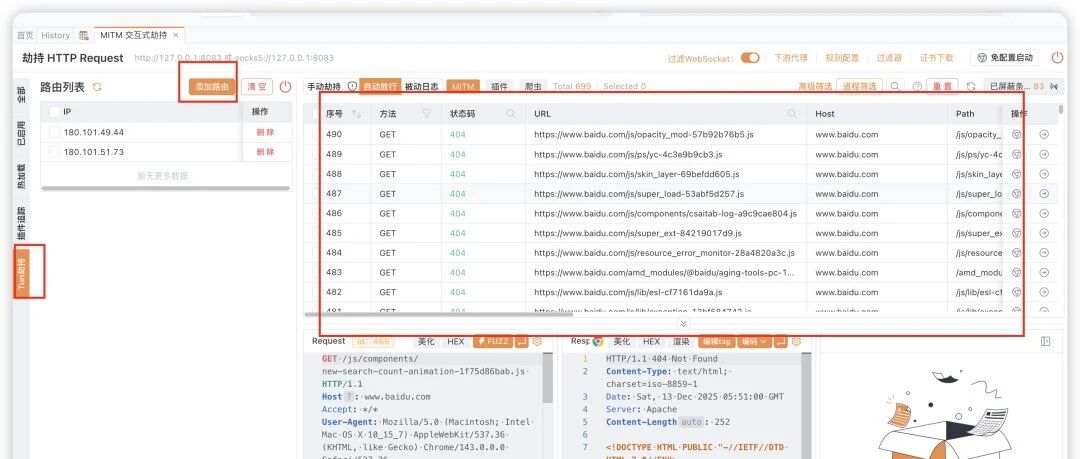Open 下游代理 settings
The height and width of the screenshot is (459, 1080).
click(x=791, y=58)
